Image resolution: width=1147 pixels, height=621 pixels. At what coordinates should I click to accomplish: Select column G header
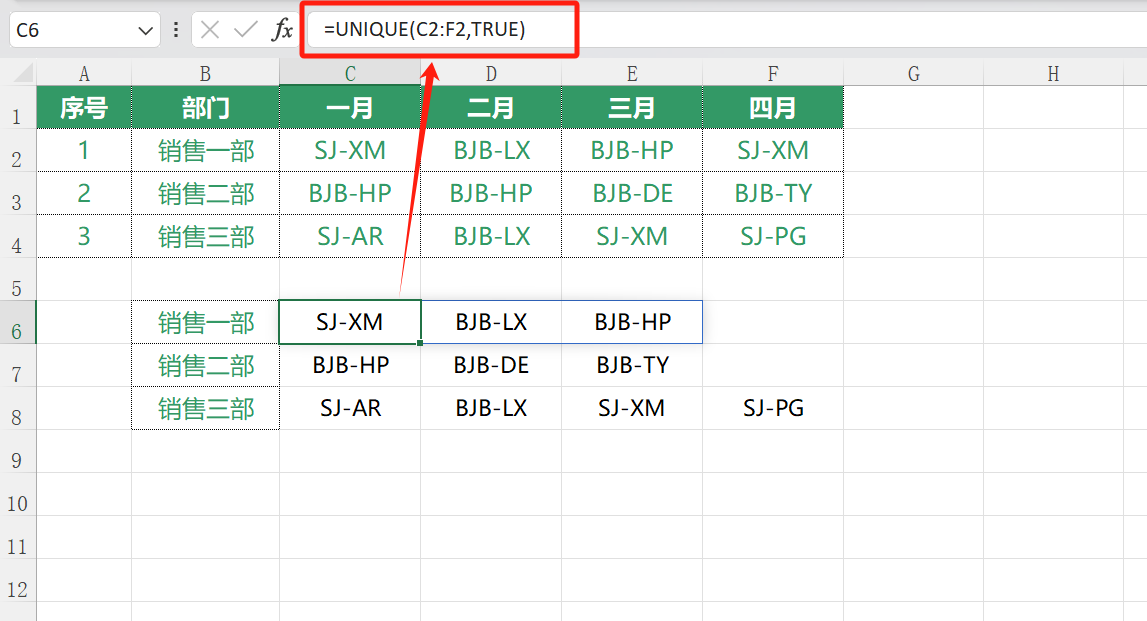click(914, 73)
